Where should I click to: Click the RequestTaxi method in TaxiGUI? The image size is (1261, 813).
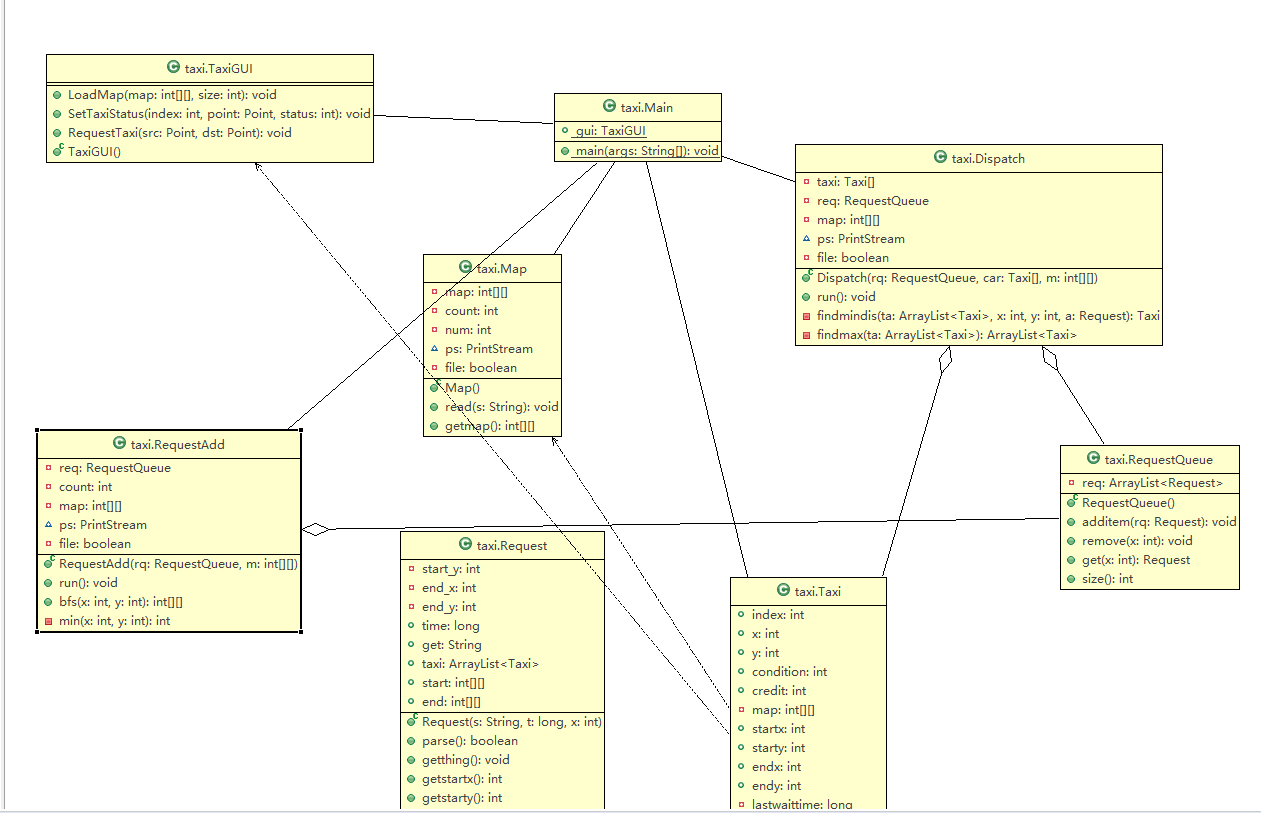(x=180, y=133)
